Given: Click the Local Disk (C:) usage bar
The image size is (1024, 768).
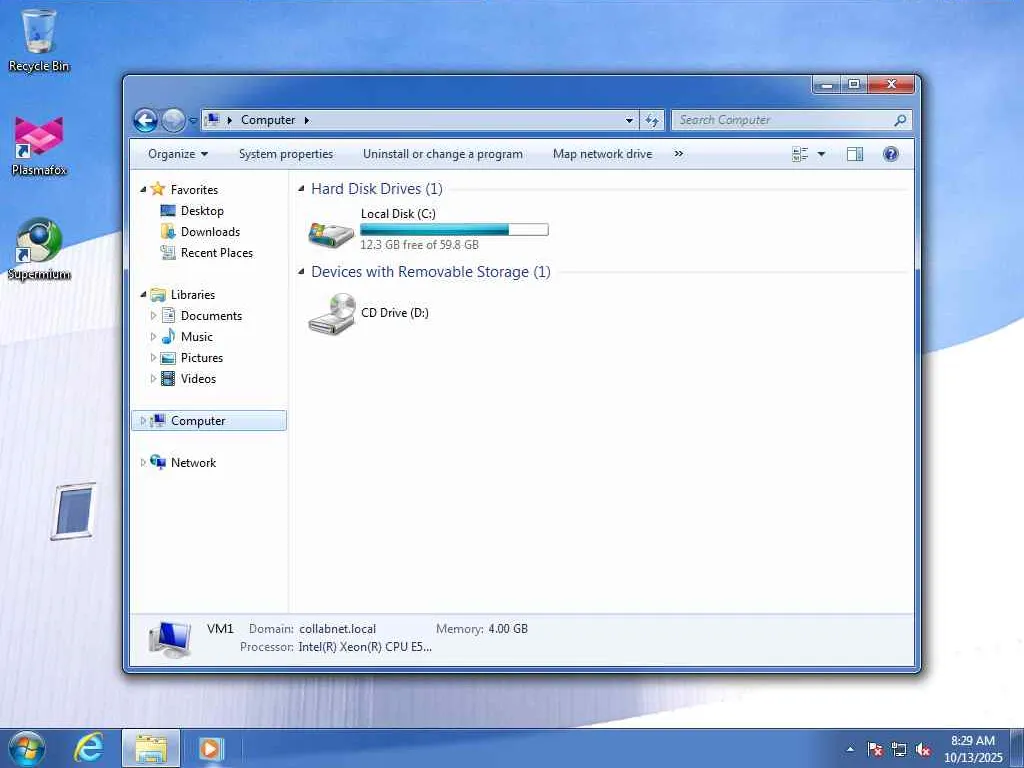Looking at the screenshot, I should 454,230.
